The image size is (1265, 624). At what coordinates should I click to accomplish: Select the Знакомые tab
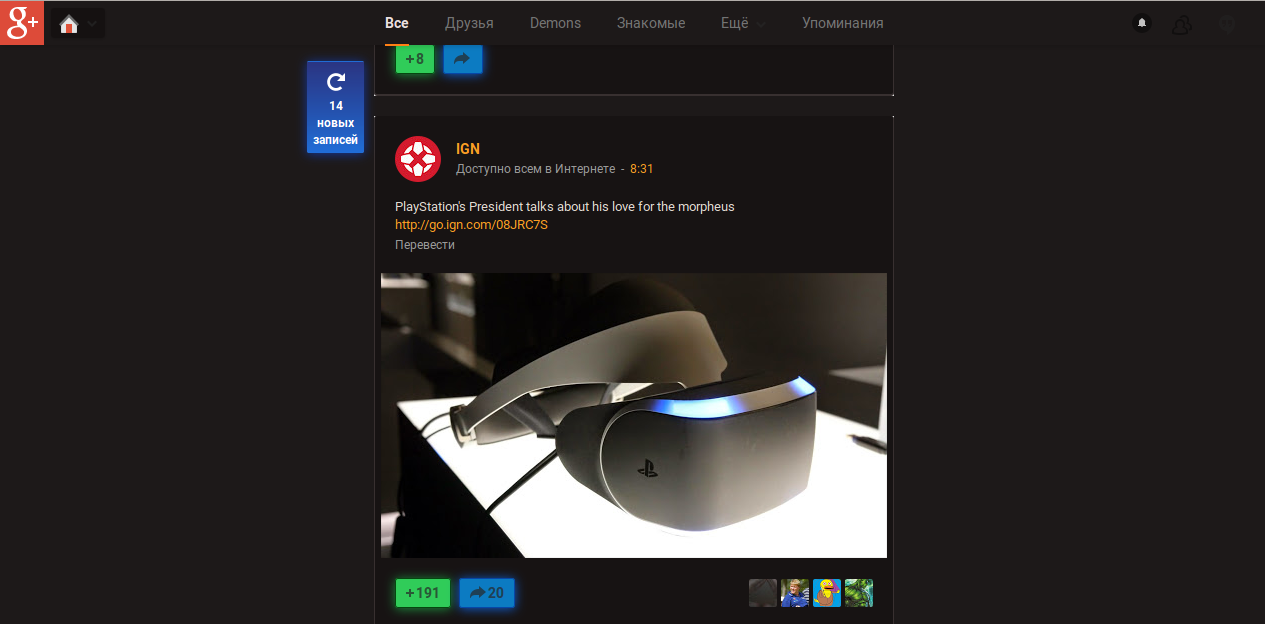point(651,23)
